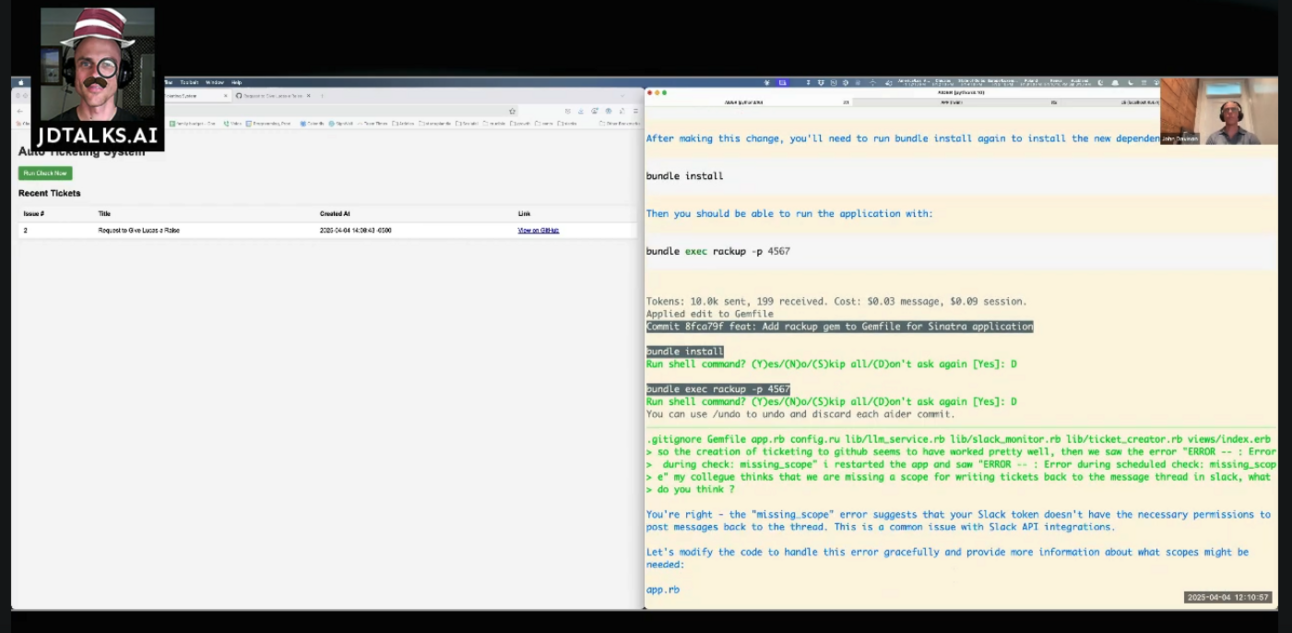Click the Apple logo in menu bar
This screenshot has width=1292, height=633.
click(19, 82)
